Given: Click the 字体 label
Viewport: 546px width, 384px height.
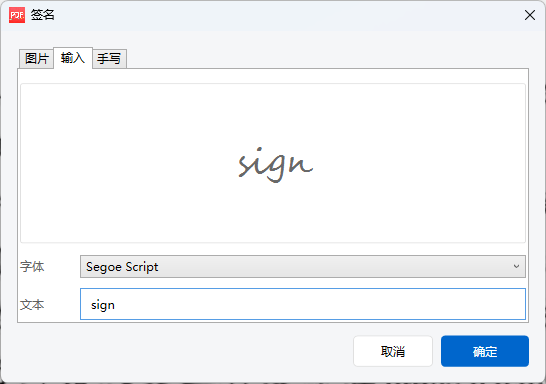Looking at the screenshot, I should pos(32,267).
